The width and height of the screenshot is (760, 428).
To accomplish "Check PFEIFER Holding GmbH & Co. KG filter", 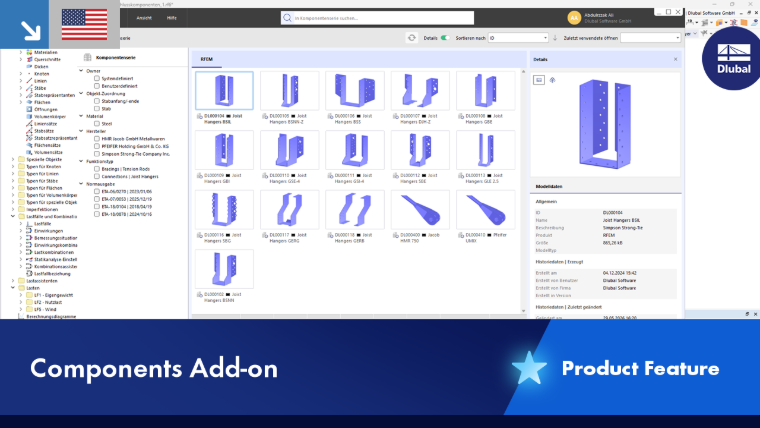I will pyautogui.click(x=97, y=146).
